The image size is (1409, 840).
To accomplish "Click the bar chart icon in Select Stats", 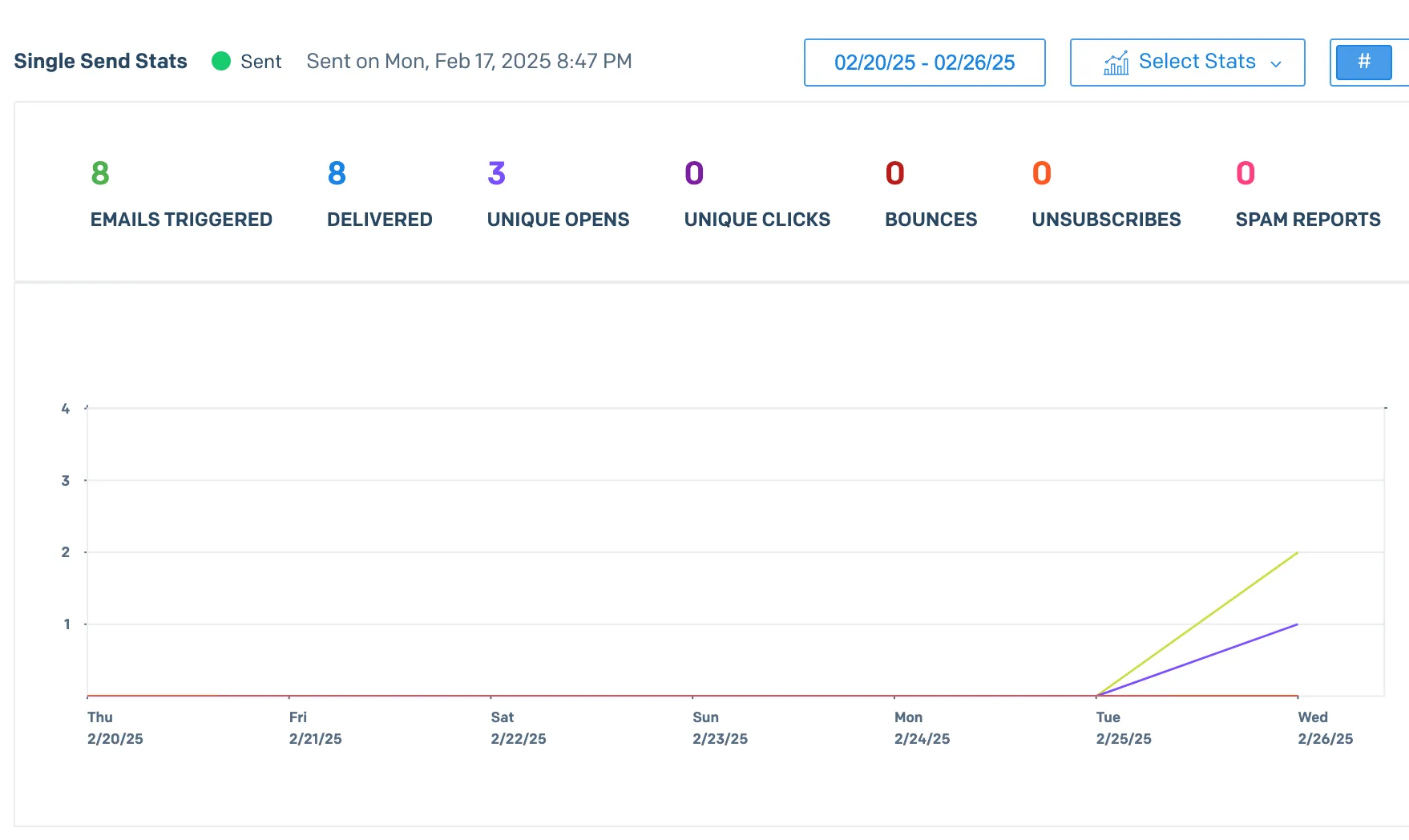I will [x=1116, y=63].
